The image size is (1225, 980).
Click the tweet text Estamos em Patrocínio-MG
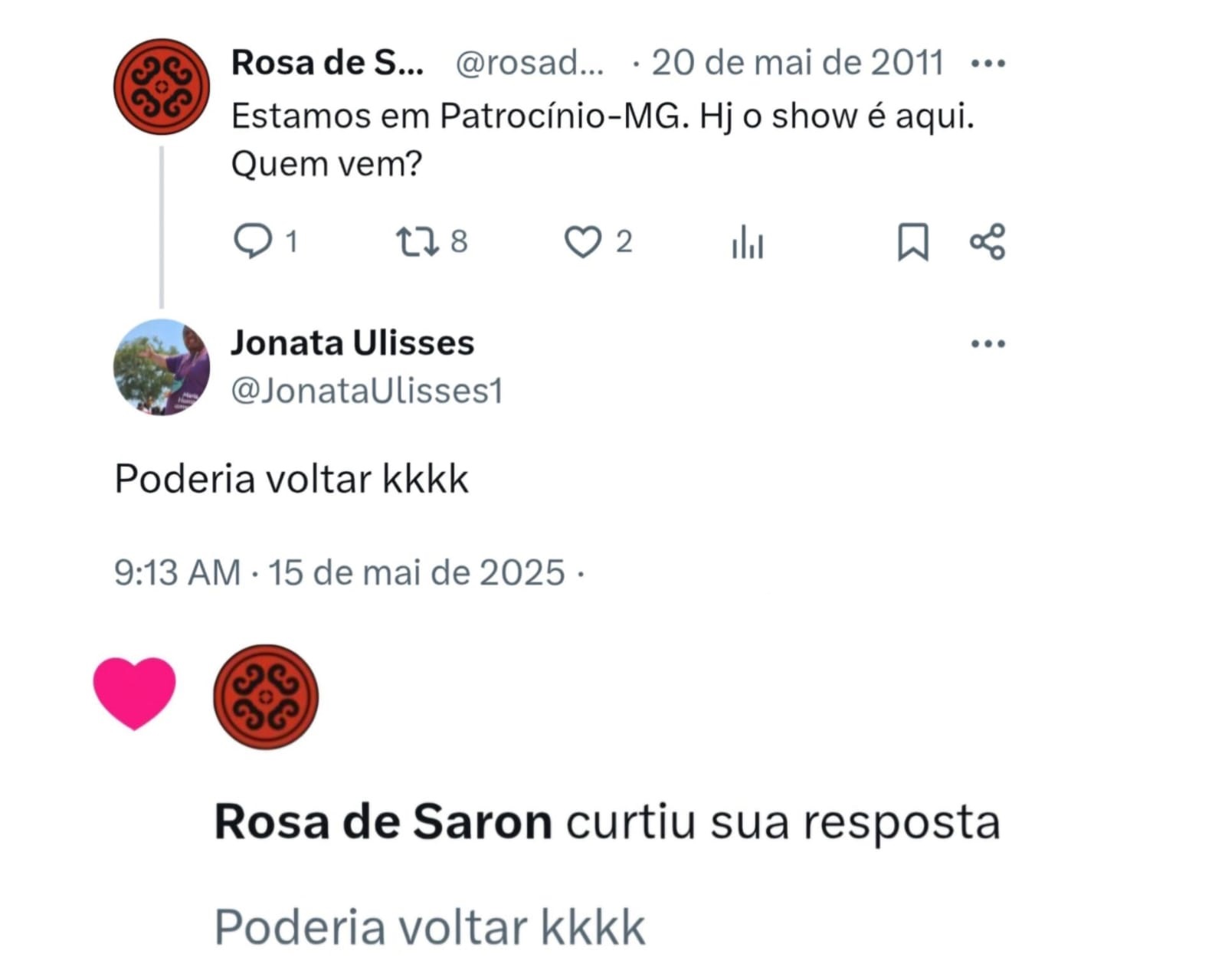tap(457, 116)
